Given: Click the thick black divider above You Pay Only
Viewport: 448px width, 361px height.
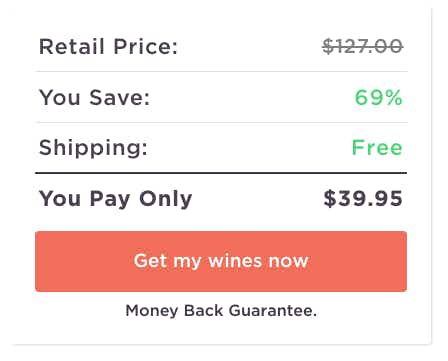Looking at the screenshot, I should 221,173.
